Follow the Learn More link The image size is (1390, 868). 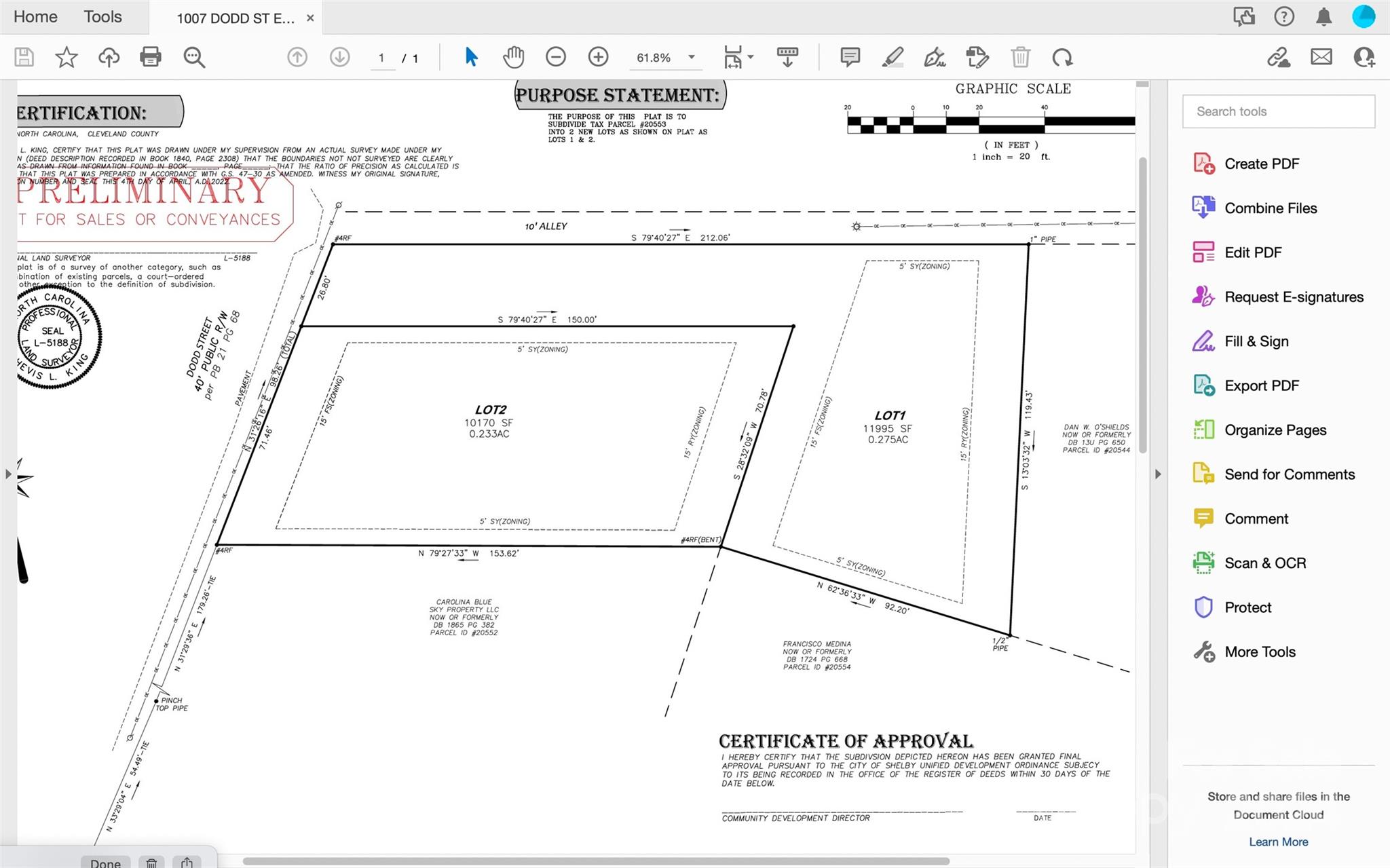[x=1278, y=842]
